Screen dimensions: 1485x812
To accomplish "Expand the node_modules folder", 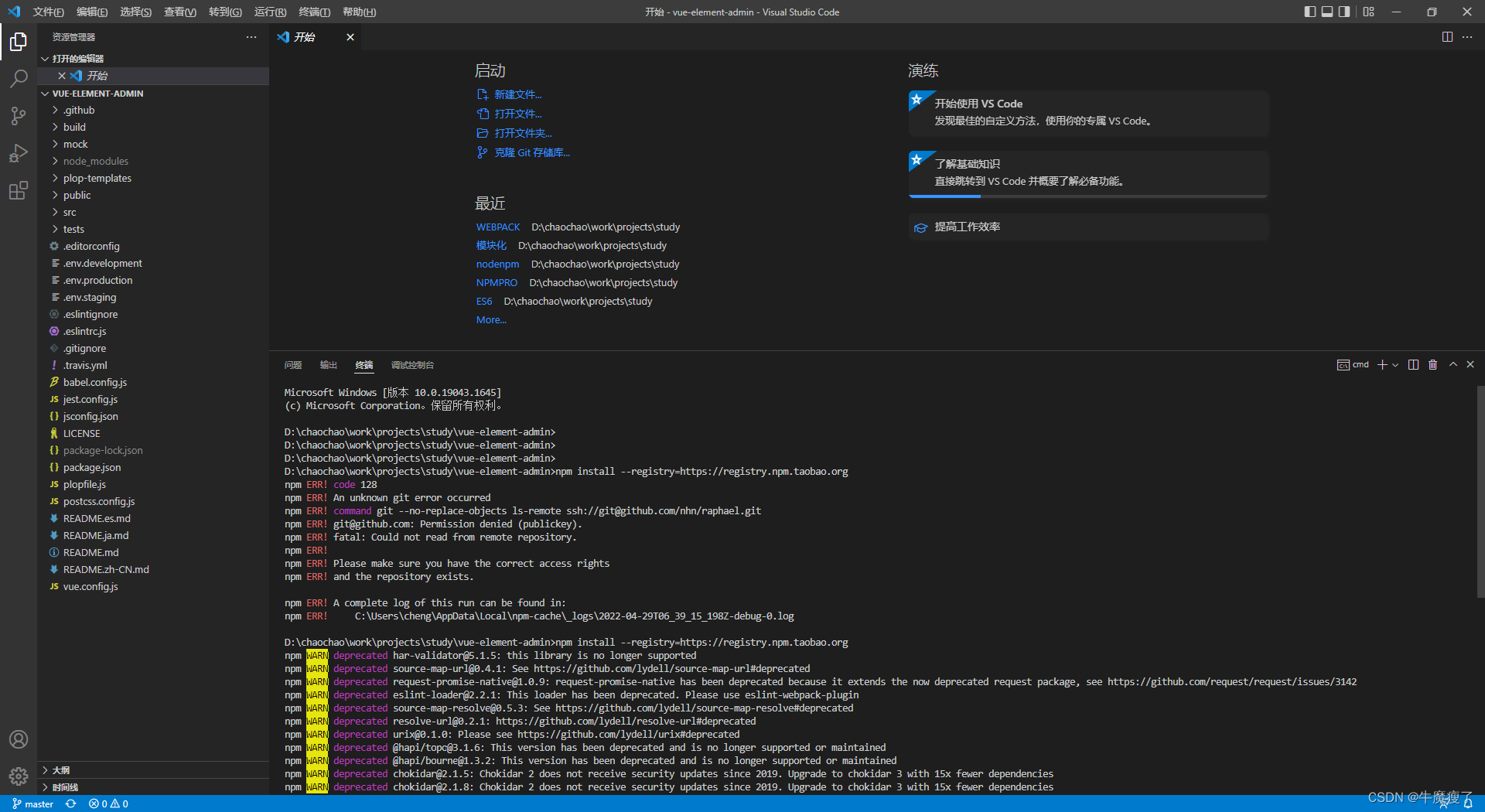I will point(153,162).
